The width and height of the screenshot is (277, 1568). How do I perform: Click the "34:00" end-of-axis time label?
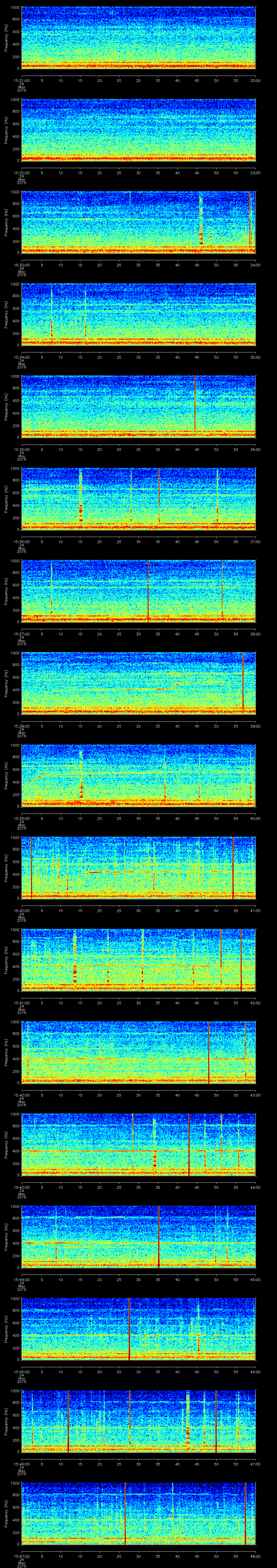click(x=255, y=265)
